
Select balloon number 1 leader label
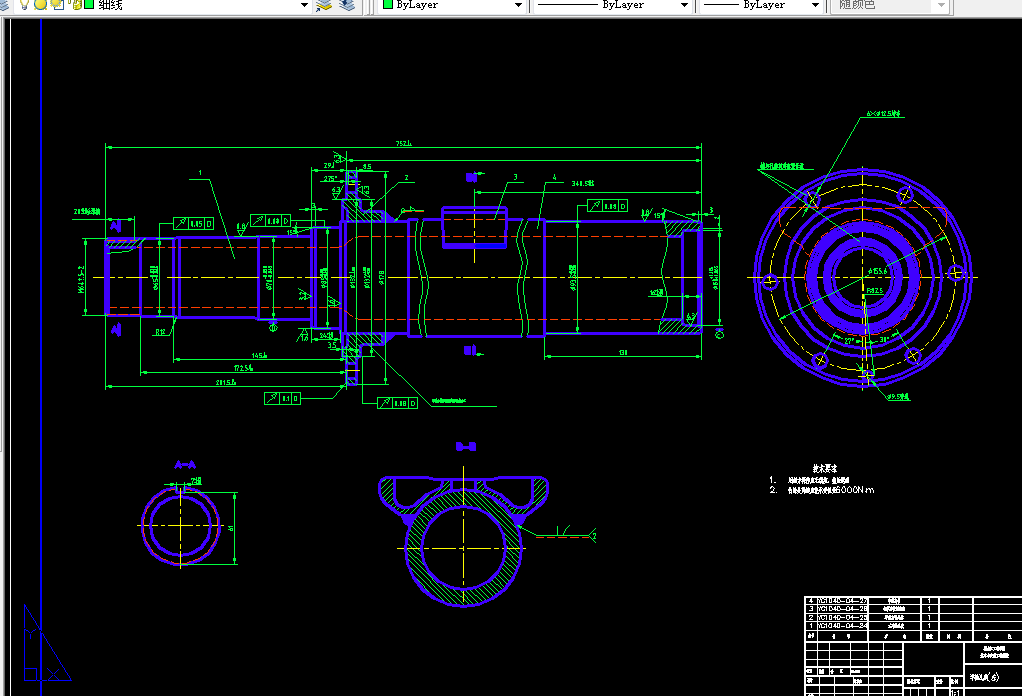[x=200, y=173]
